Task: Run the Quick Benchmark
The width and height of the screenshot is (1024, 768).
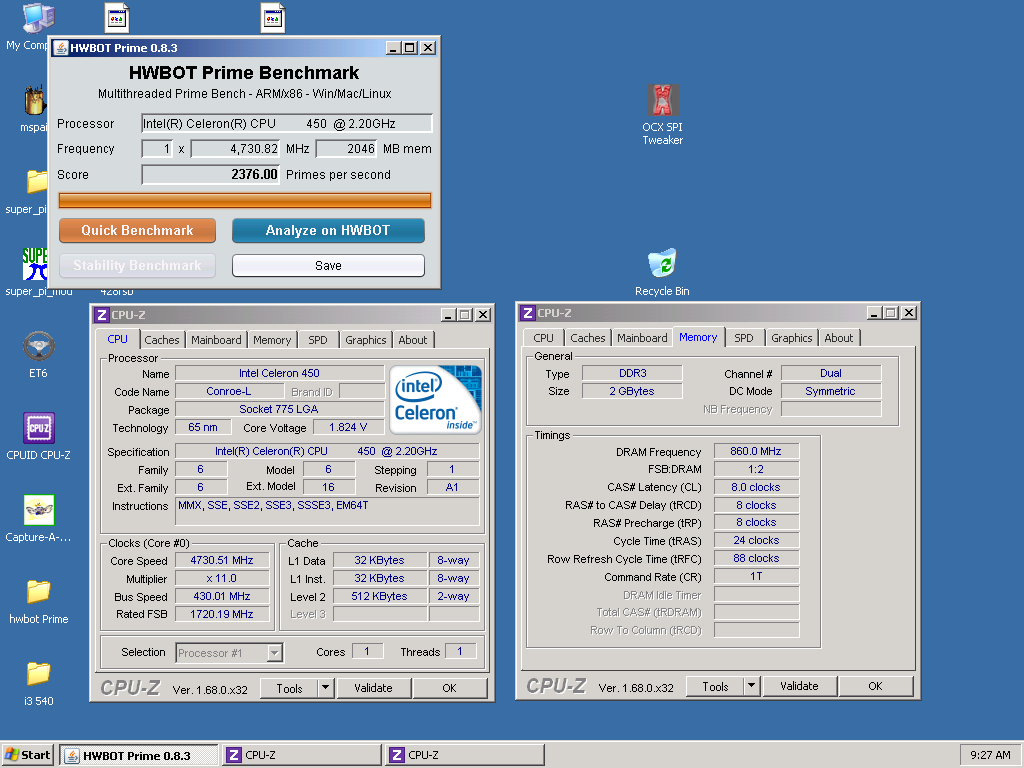Action: tap(137, 231)
